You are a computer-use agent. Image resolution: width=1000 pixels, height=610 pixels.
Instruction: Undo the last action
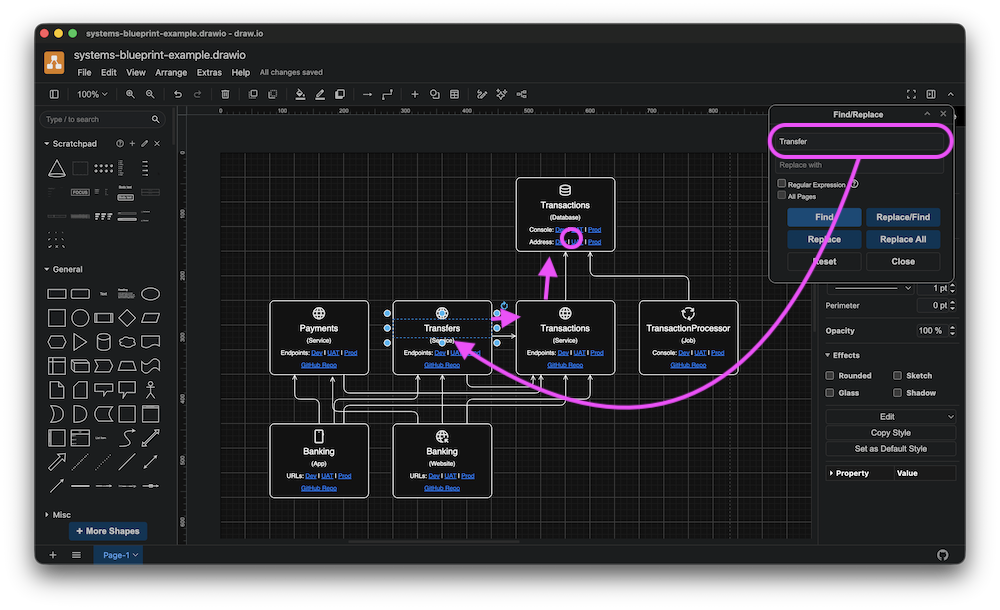[x=178, y=94]
